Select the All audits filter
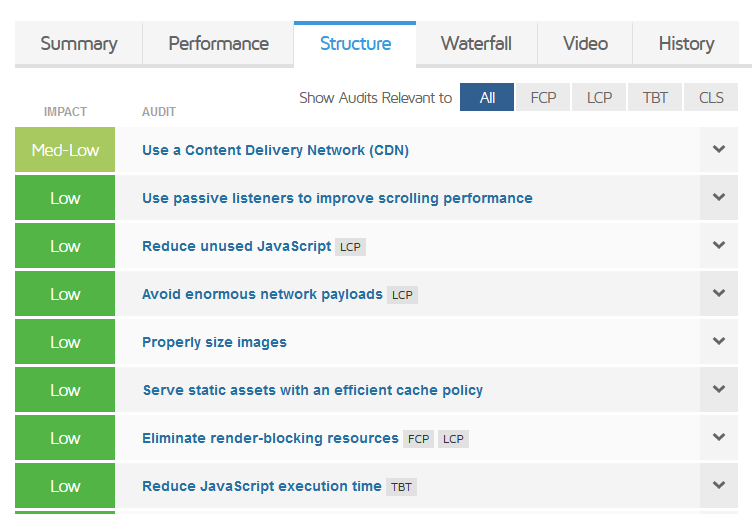 point(487,97)
